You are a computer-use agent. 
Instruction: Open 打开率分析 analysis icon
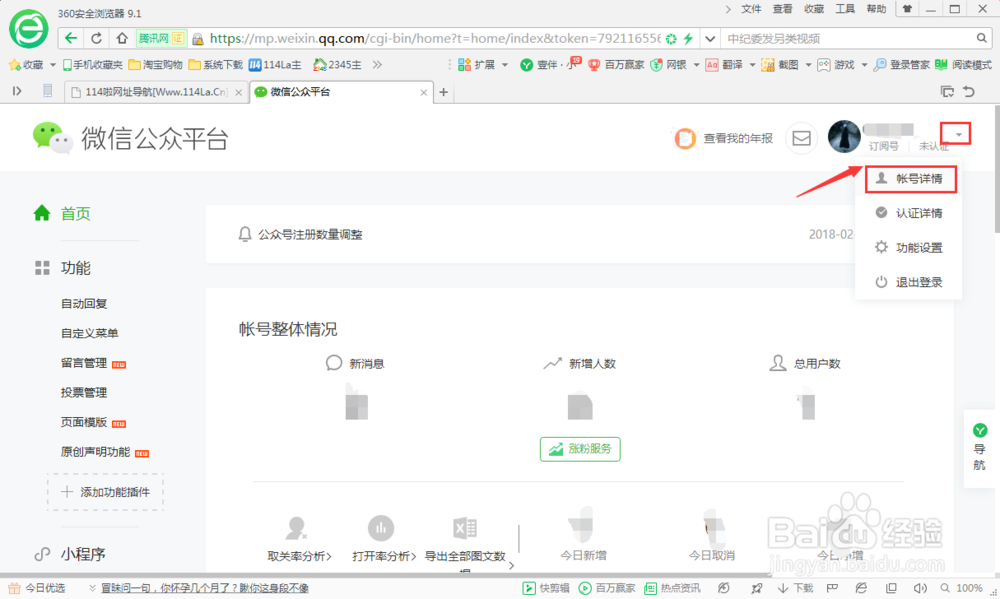point(383,529)
